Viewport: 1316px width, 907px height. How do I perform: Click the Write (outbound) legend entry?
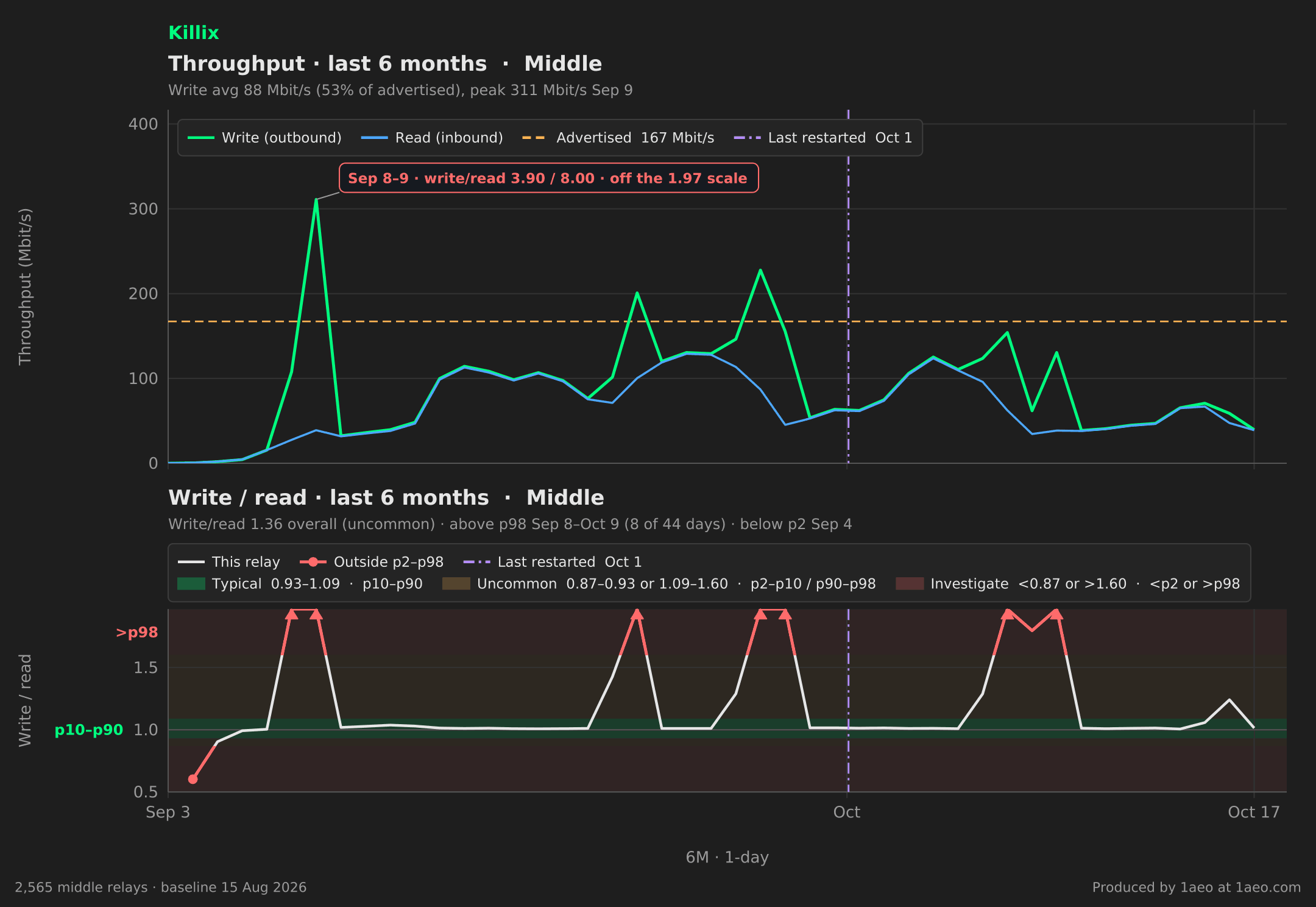pos(264,138)
